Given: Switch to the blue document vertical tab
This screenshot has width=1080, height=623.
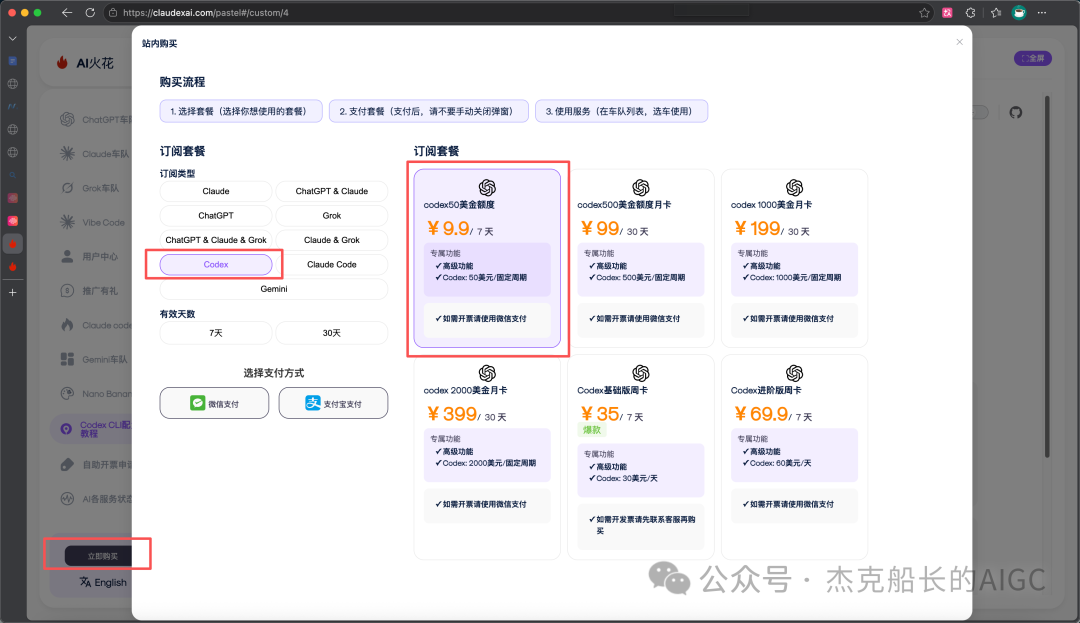Looking at the screenshot, I should (12, 61).
